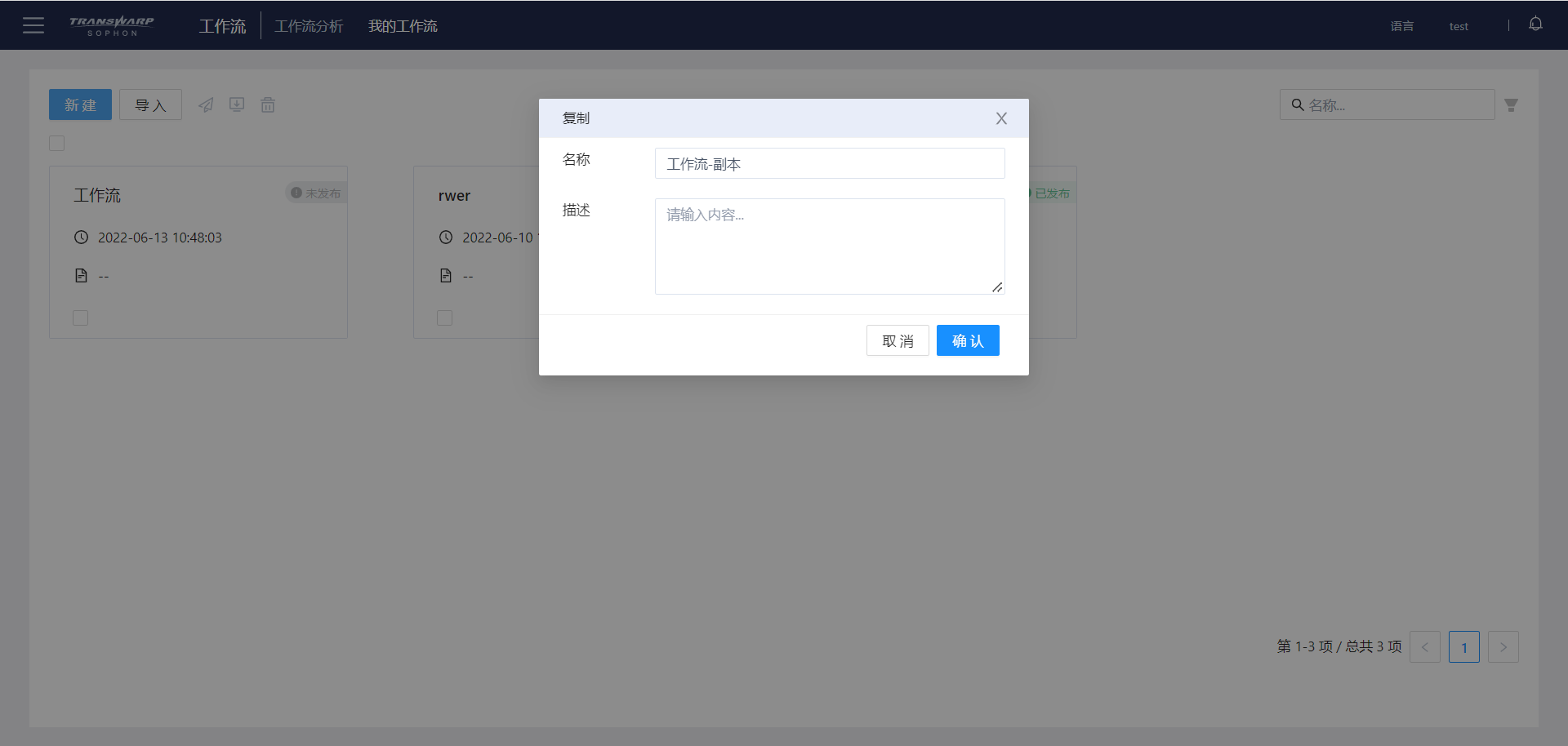
Task: Click the document icon on 工作流 card
Action: pos(81,276)
